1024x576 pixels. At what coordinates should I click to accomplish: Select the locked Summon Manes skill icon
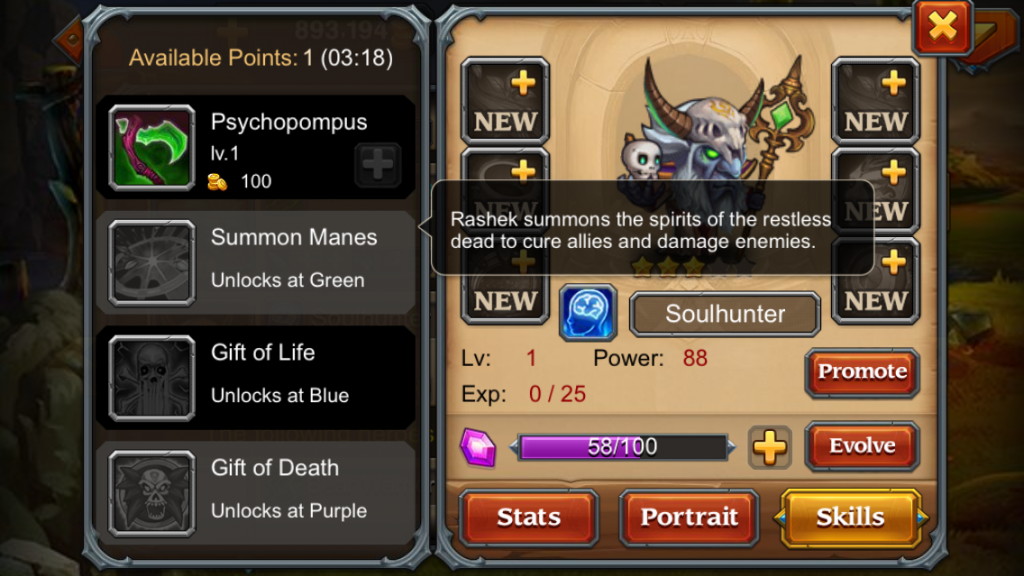coord(152,263)
